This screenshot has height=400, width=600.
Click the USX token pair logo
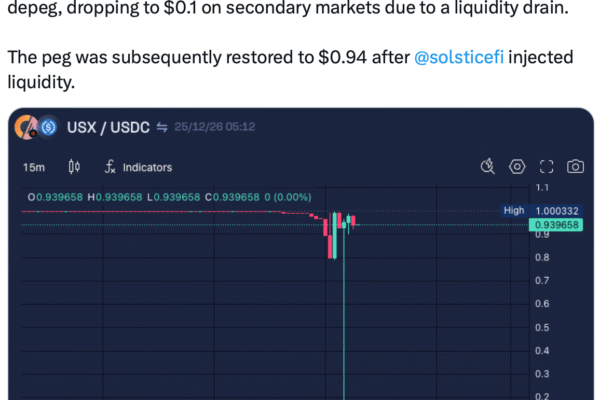[28, 127]
